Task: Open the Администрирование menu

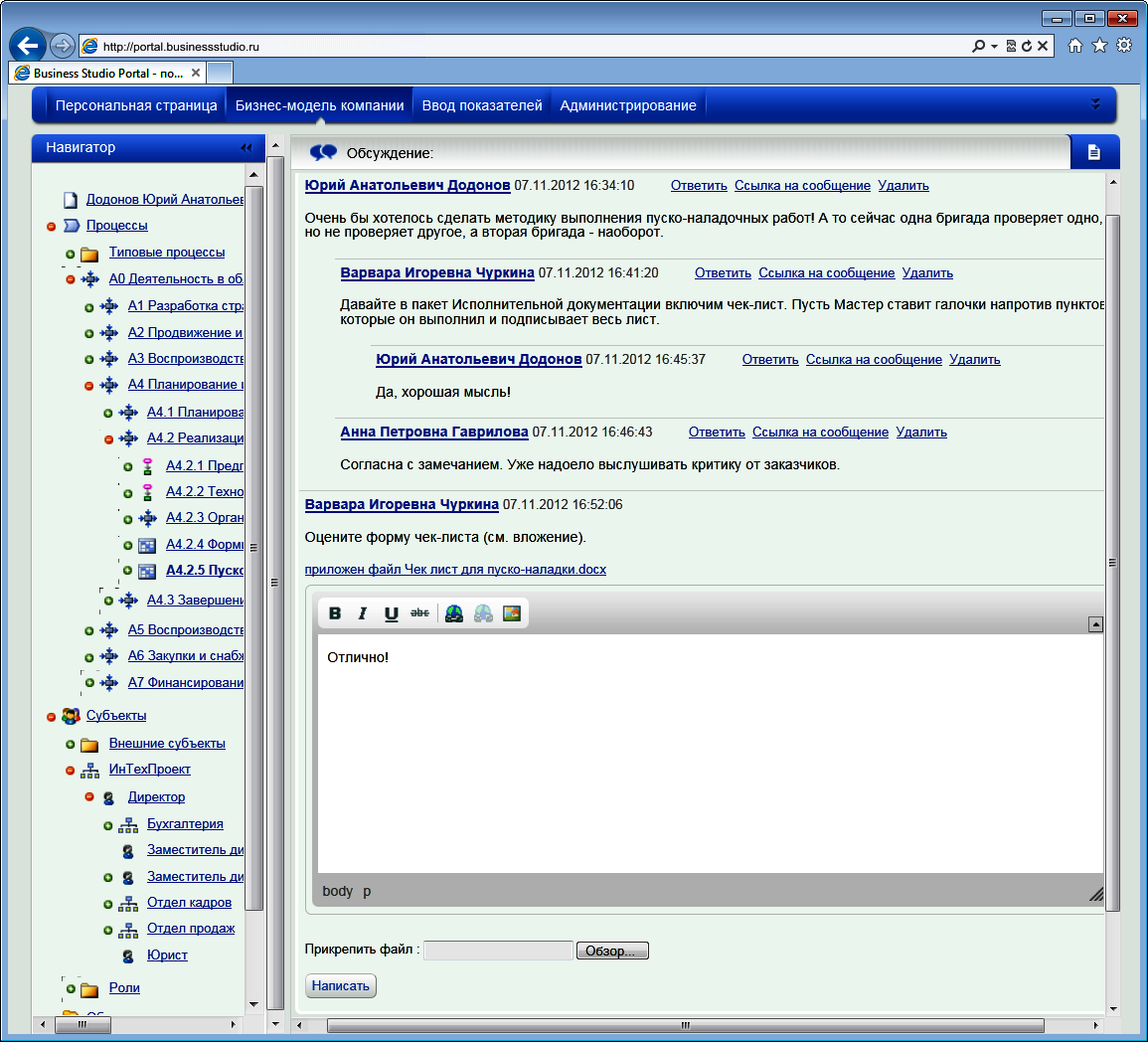Action: point(627,105)
